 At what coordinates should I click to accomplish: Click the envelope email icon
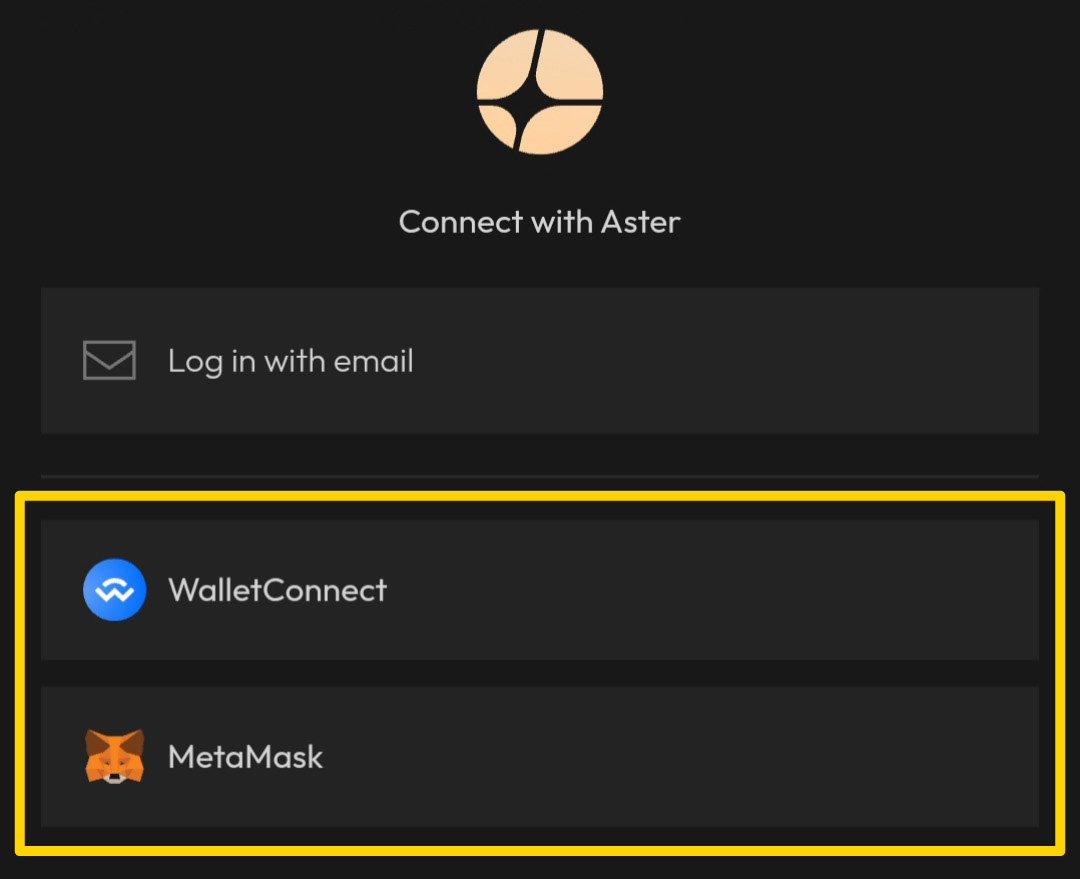[x=109, y=360]
